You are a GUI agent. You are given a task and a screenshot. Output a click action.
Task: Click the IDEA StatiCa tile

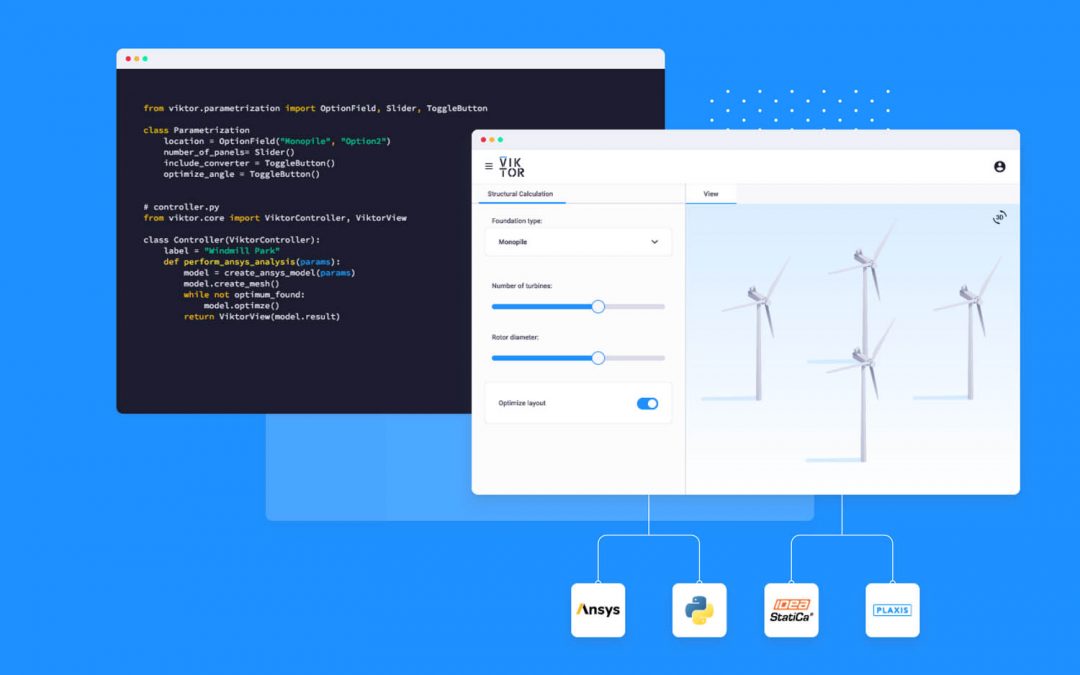click(x=791, y=610)
